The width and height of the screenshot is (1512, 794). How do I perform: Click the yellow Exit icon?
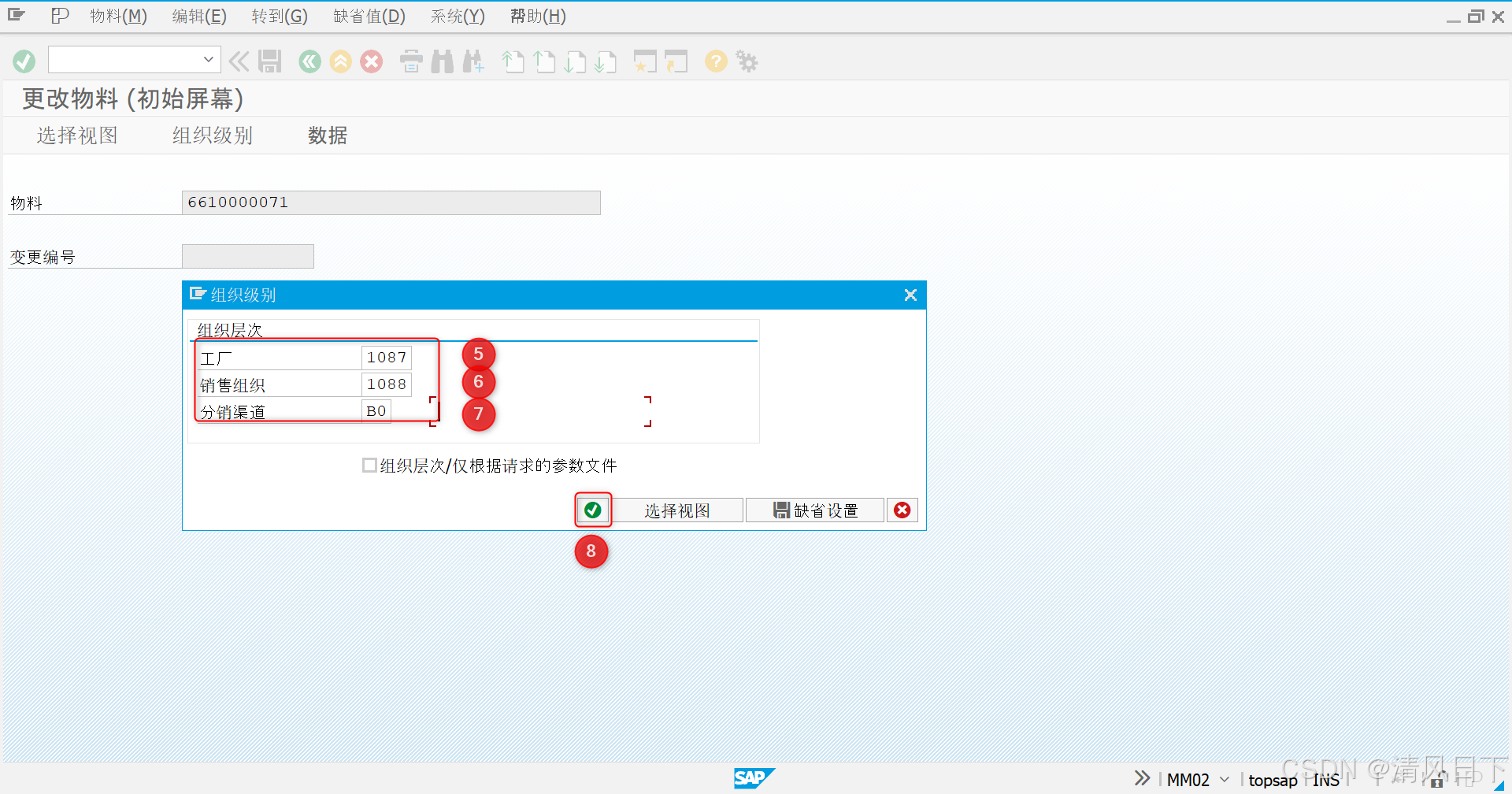point(341,61)
